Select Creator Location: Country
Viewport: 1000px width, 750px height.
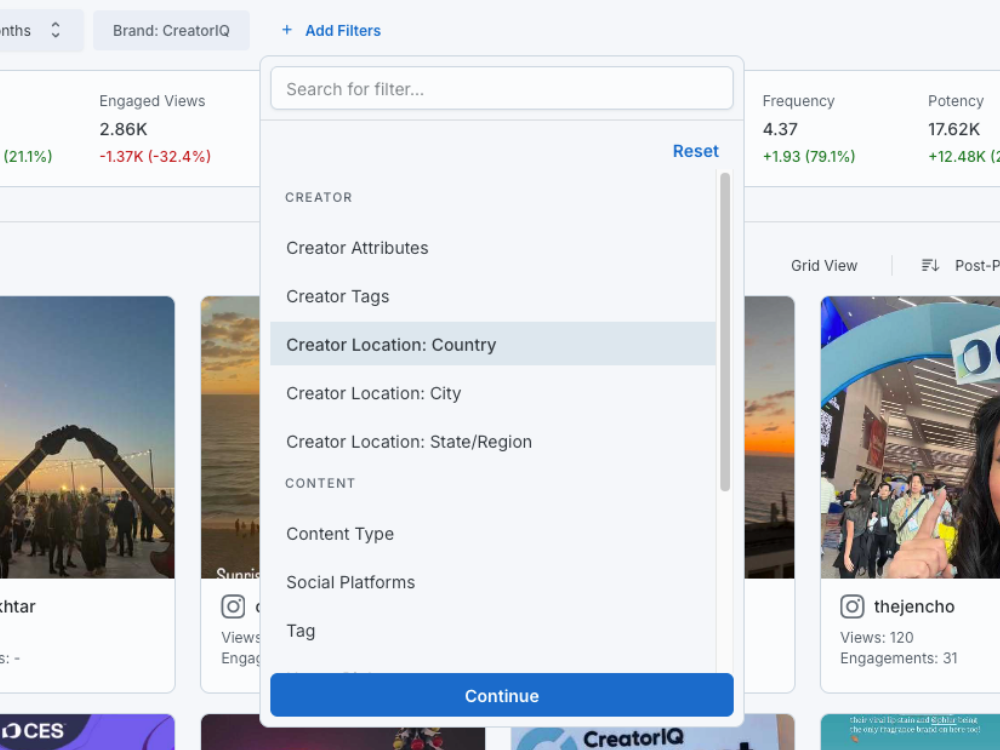pyautogui.click(x=391, y=345)
